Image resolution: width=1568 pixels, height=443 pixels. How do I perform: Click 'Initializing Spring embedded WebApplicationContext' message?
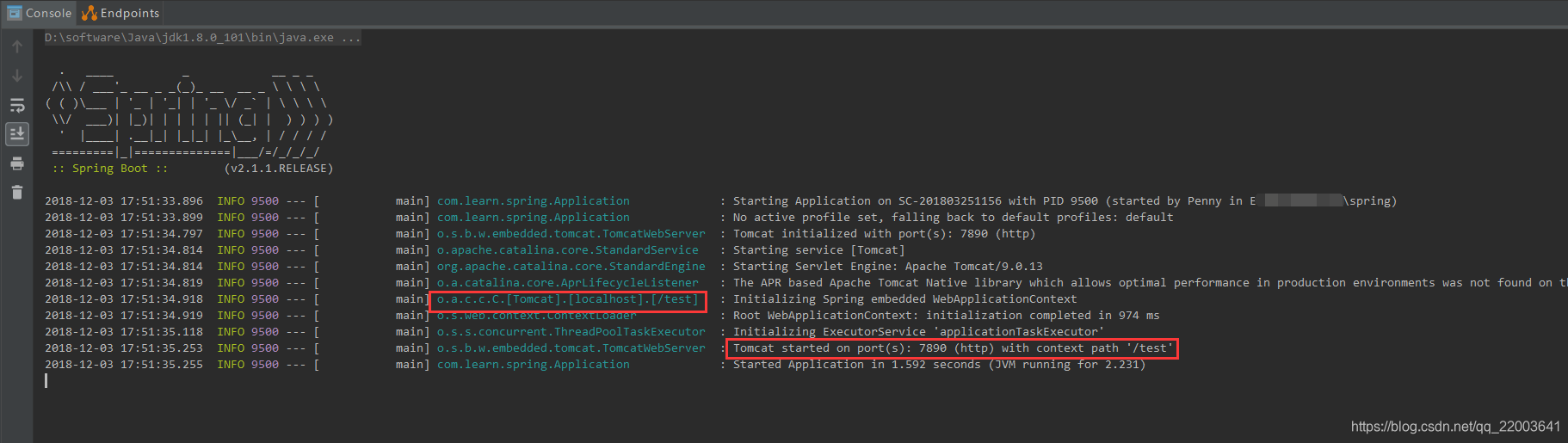tap(905, 299)
